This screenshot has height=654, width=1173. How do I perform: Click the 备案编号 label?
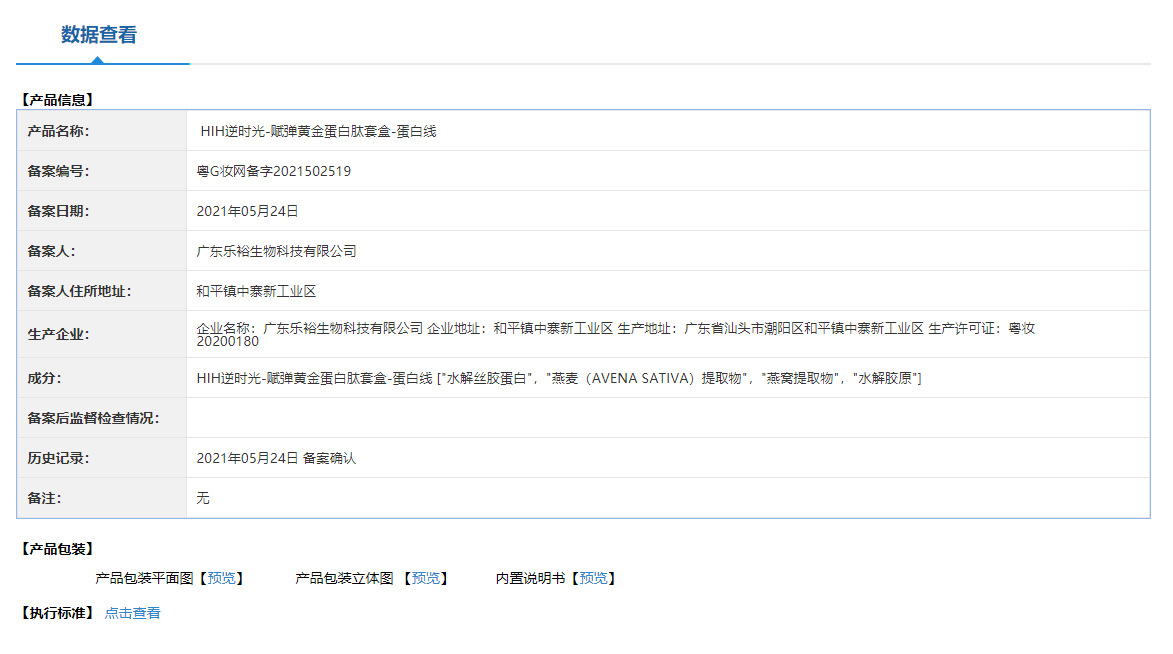point(58,171)
